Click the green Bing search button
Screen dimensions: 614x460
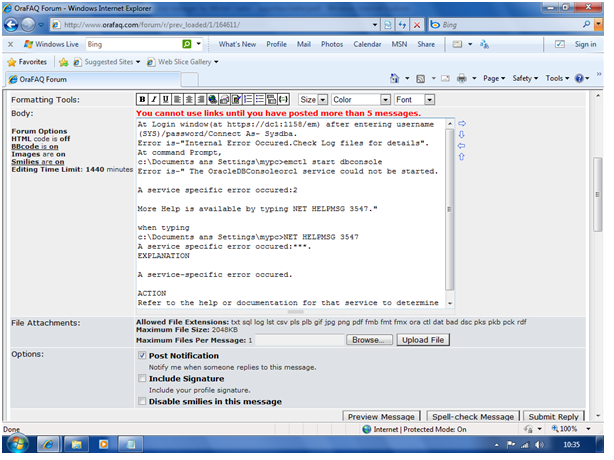pos(188,45)
